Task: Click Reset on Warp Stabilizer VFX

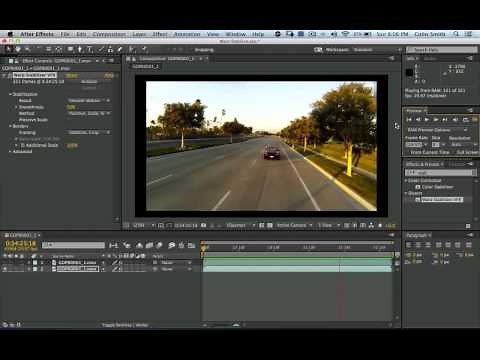Action: (x=72, y=76)
